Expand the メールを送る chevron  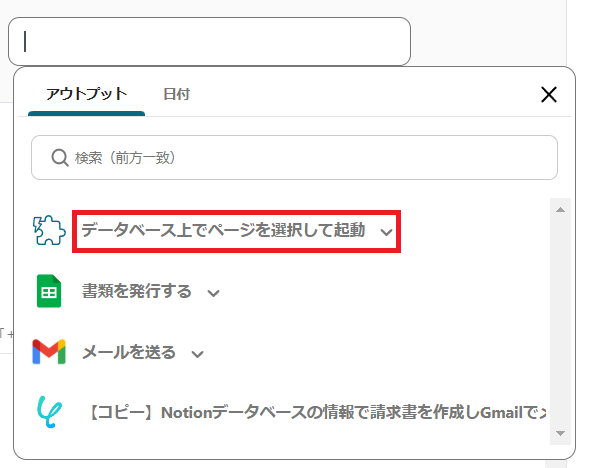pyautogui.click(x=197, y=354)
